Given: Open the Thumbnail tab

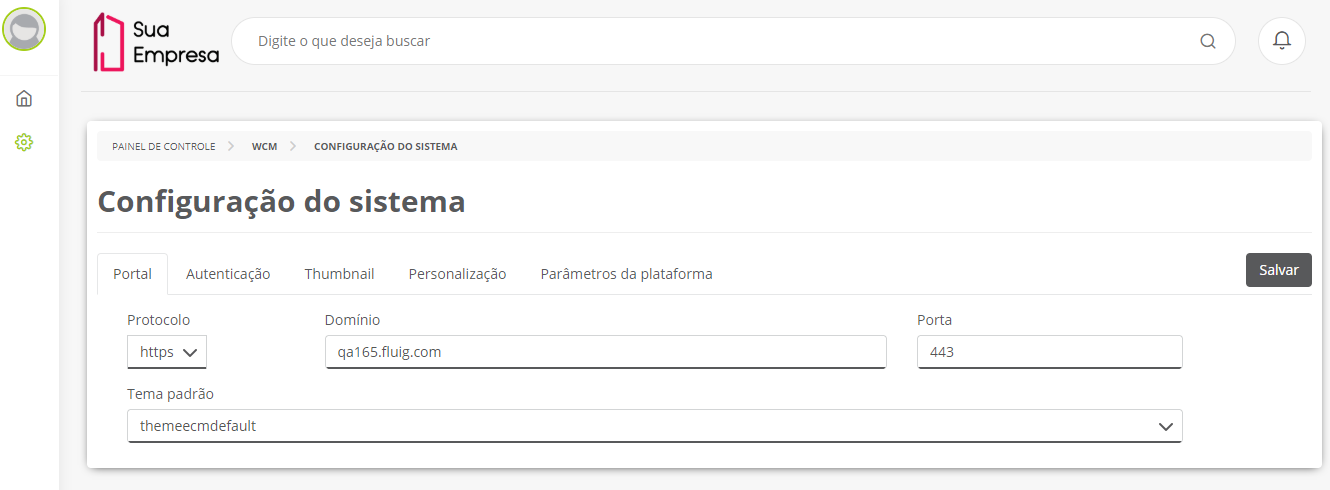Looking at the screenshot, I should [x=340, y=274].
